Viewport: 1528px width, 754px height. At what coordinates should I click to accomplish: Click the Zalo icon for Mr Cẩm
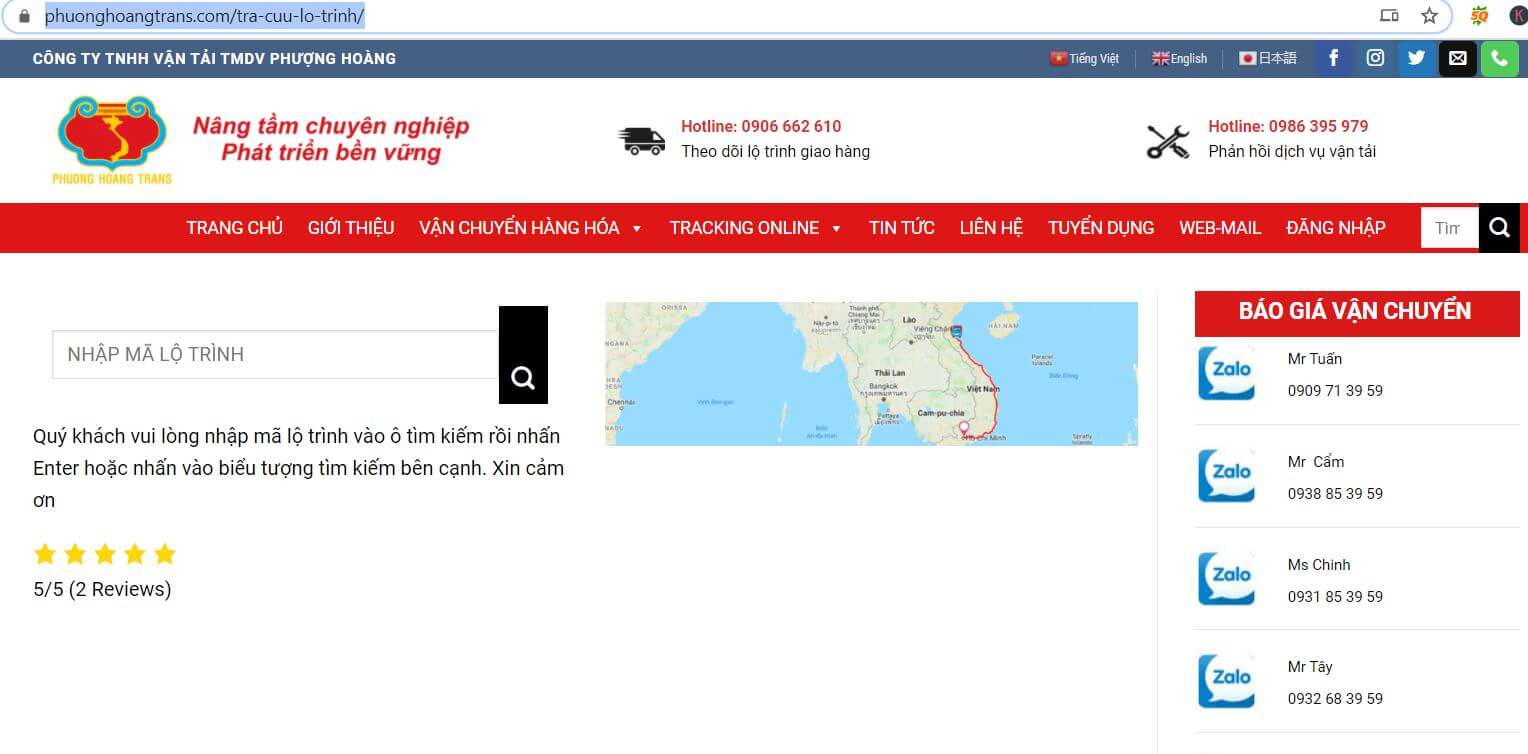coord(1226,476)
